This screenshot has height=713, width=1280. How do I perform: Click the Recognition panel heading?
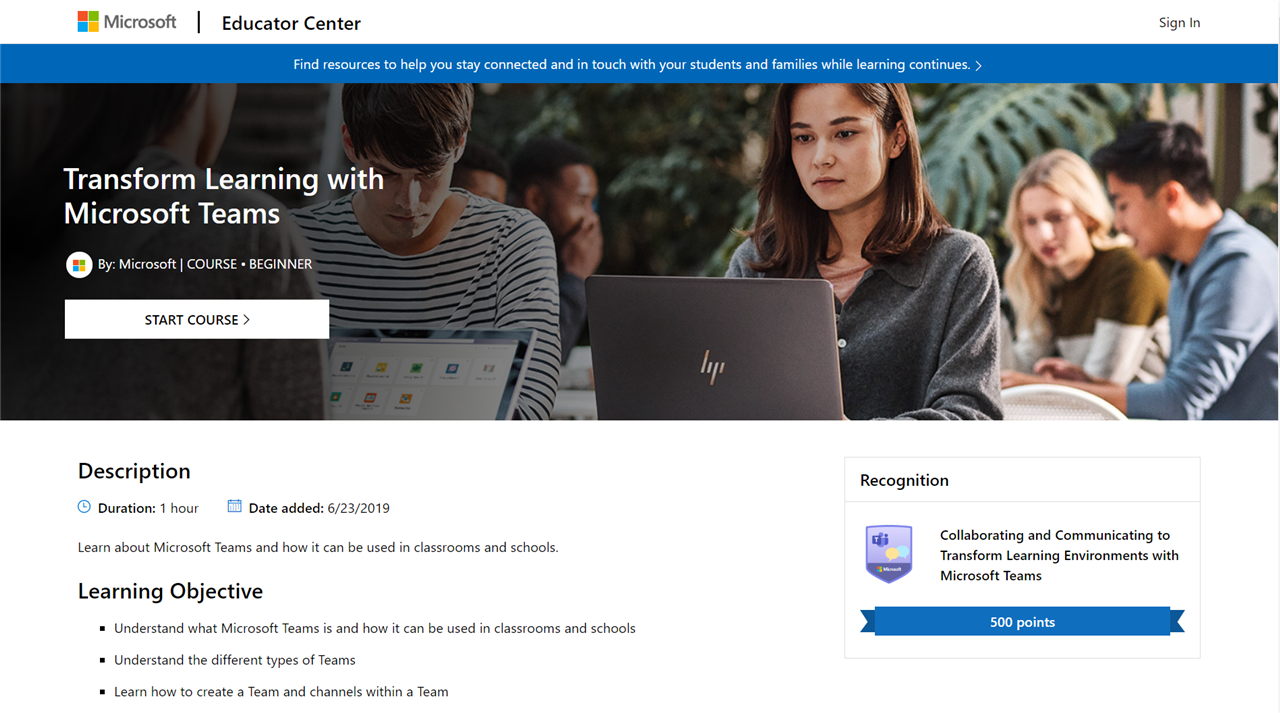(x=904, y=480)
